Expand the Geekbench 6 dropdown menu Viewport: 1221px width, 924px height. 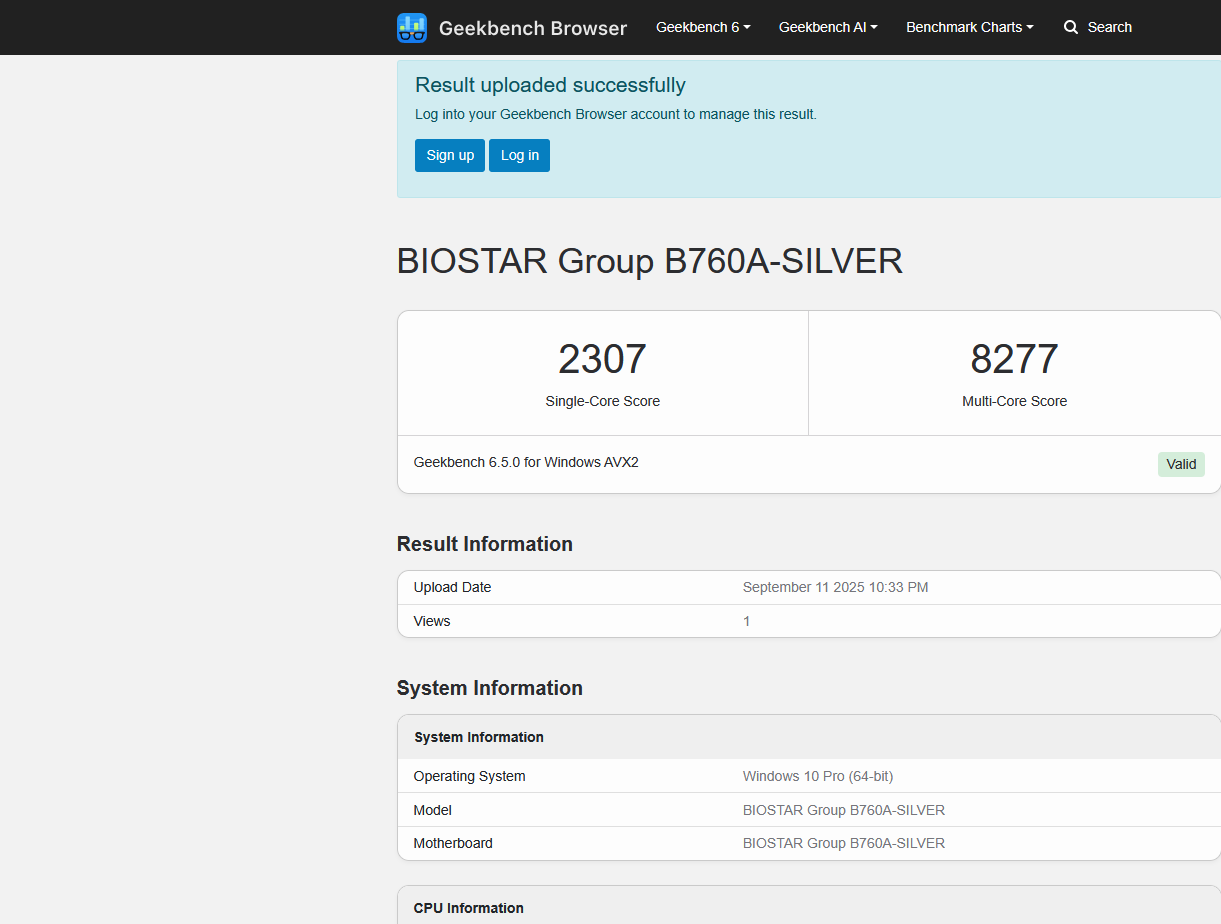click(703, 27)
